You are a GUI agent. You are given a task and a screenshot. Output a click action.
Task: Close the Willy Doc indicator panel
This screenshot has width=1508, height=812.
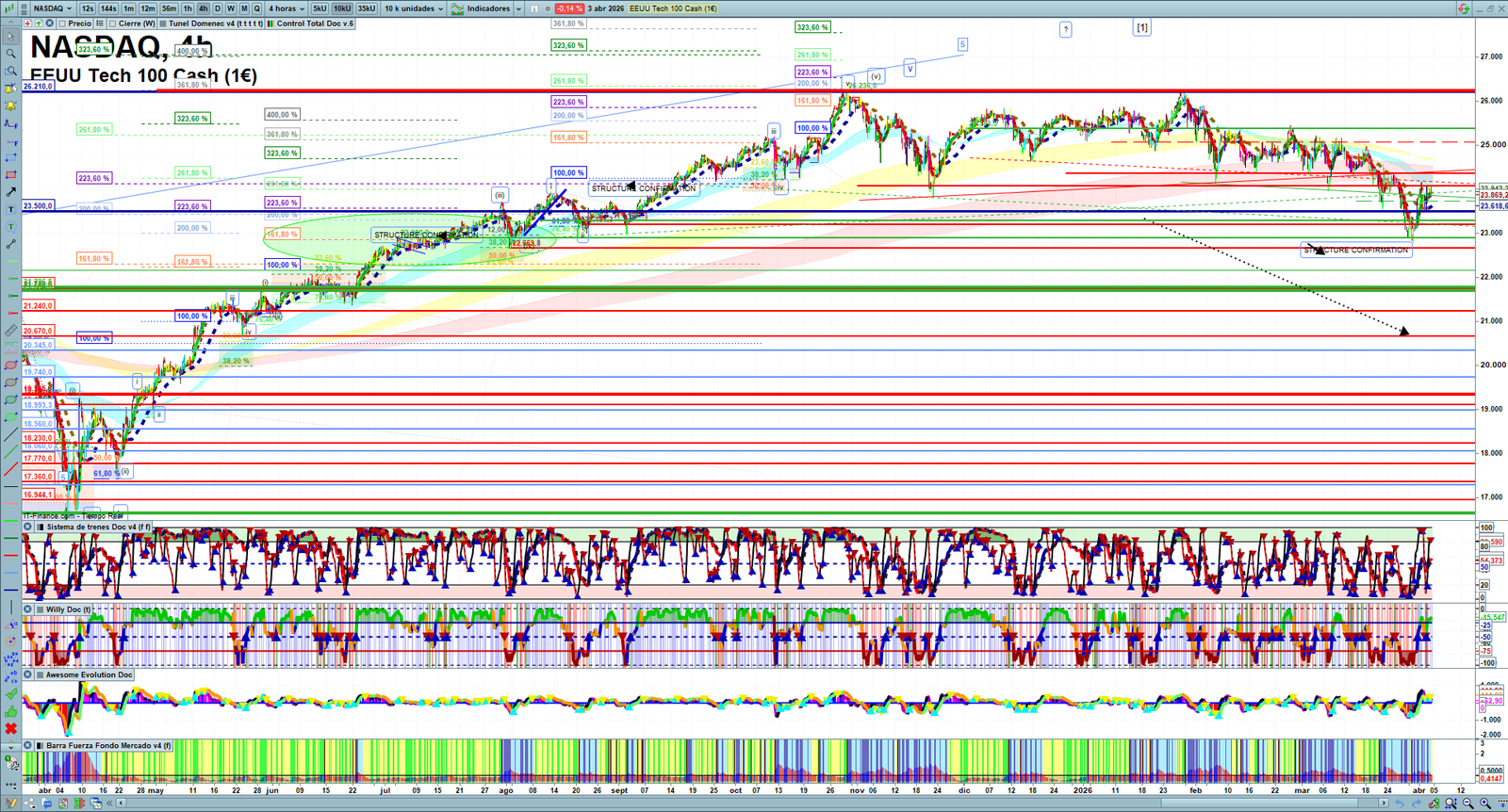pyautogui.click(x=27, y=609)
